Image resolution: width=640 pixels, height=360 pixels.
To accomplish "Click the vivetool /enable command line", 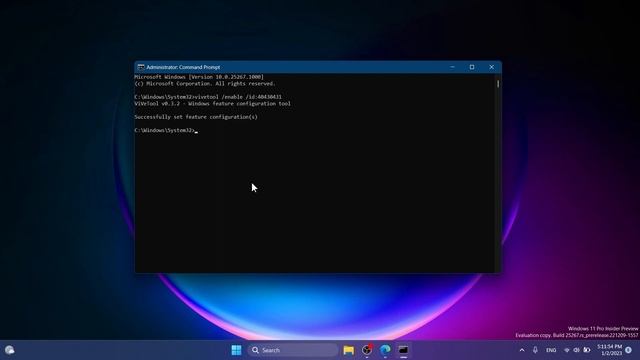I will (x=208, y=97).
